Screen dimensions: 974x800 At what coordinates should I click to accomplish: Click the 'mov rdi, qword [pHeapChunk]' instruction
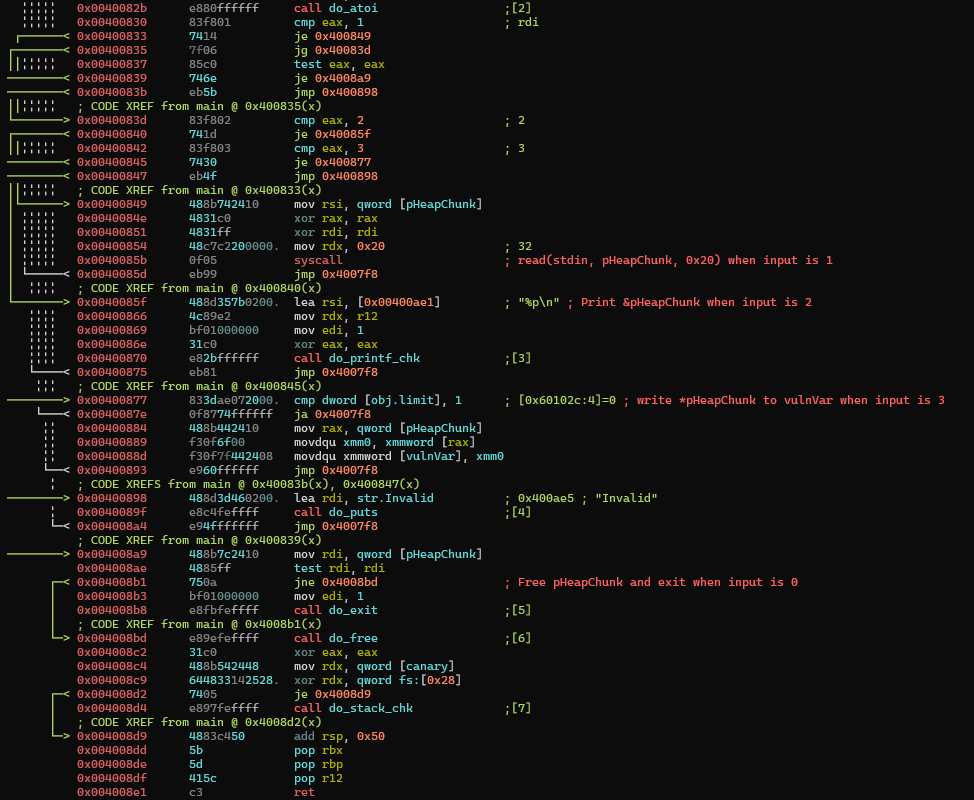[x=388, y=554]
